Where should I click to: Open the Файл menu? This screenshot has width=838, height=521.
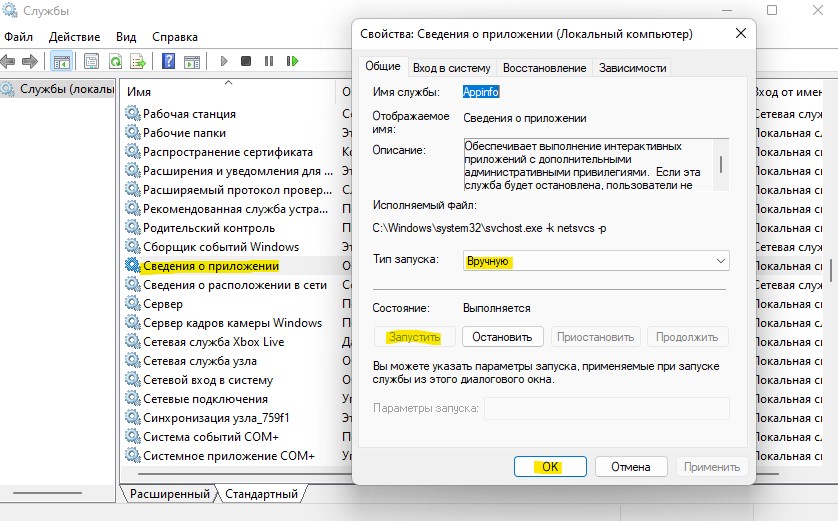click(19, 37)
